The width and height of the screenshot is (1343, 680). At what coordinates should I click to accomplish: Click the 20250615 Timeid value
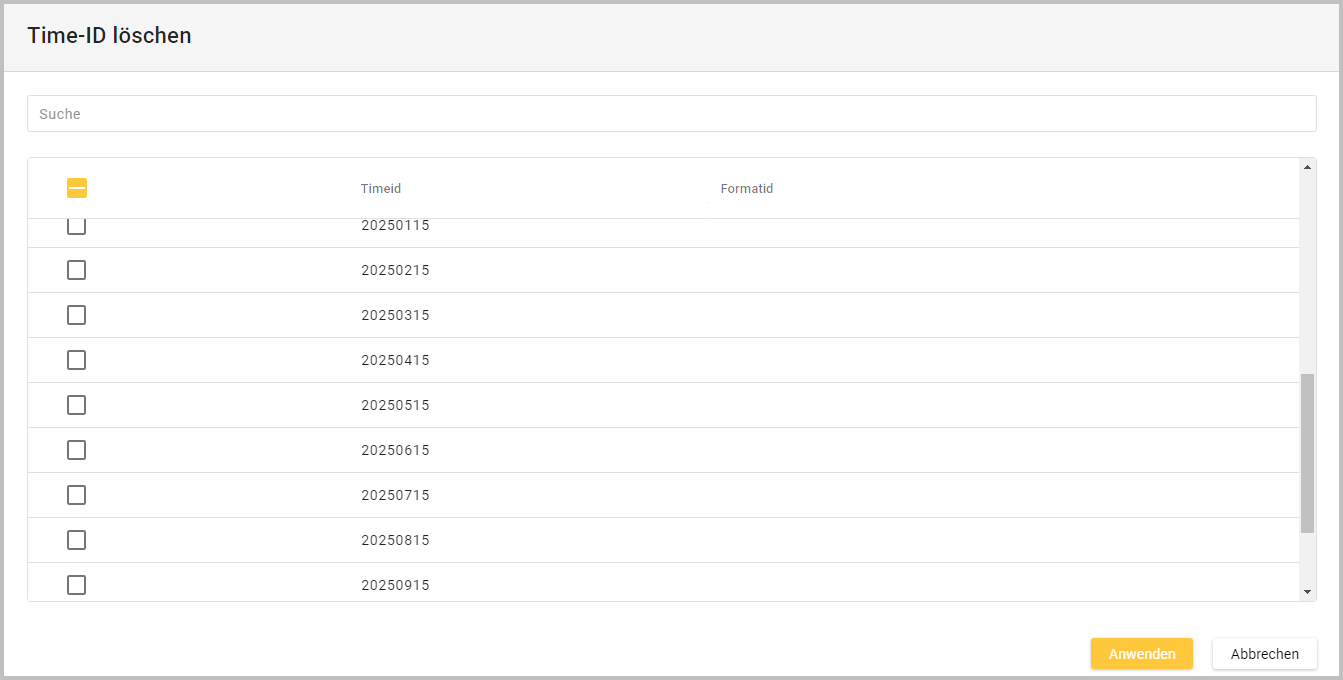[395, 450]
